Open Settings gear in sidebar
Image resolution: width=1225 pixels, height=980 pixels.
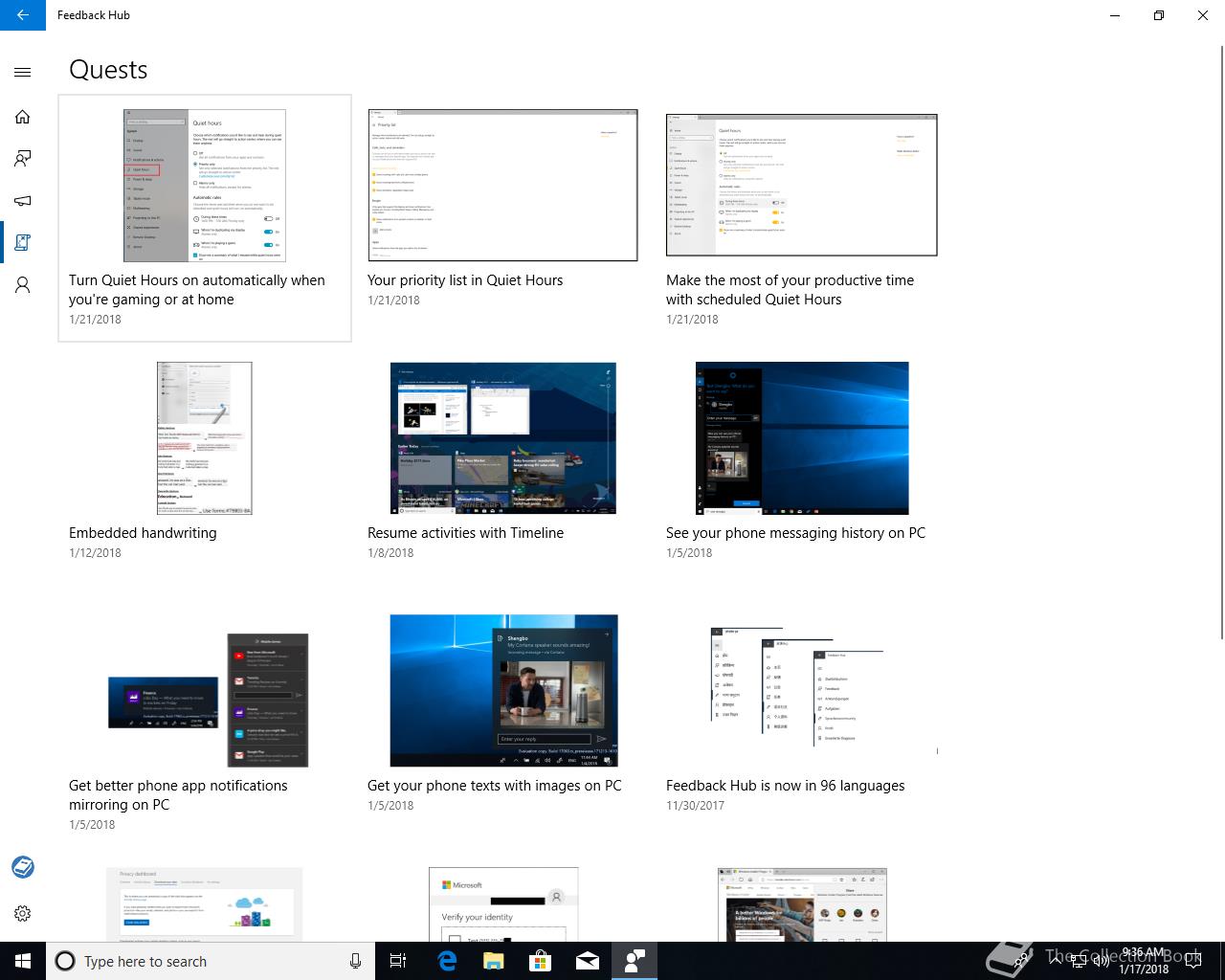click(x=23, y=913)
